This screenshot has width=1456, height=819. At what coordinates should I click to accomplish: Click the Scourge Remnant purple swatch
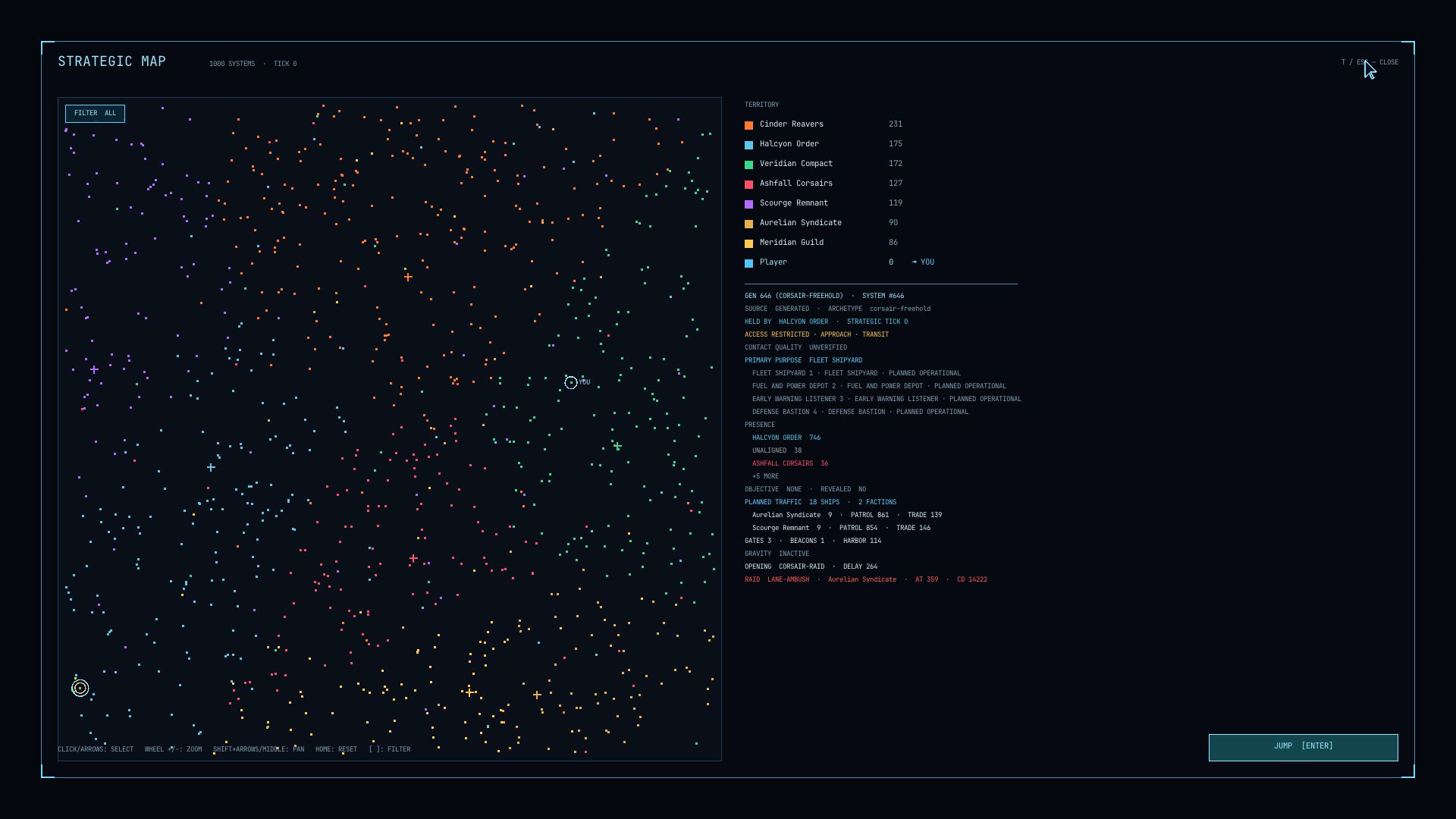coord(748,204)
